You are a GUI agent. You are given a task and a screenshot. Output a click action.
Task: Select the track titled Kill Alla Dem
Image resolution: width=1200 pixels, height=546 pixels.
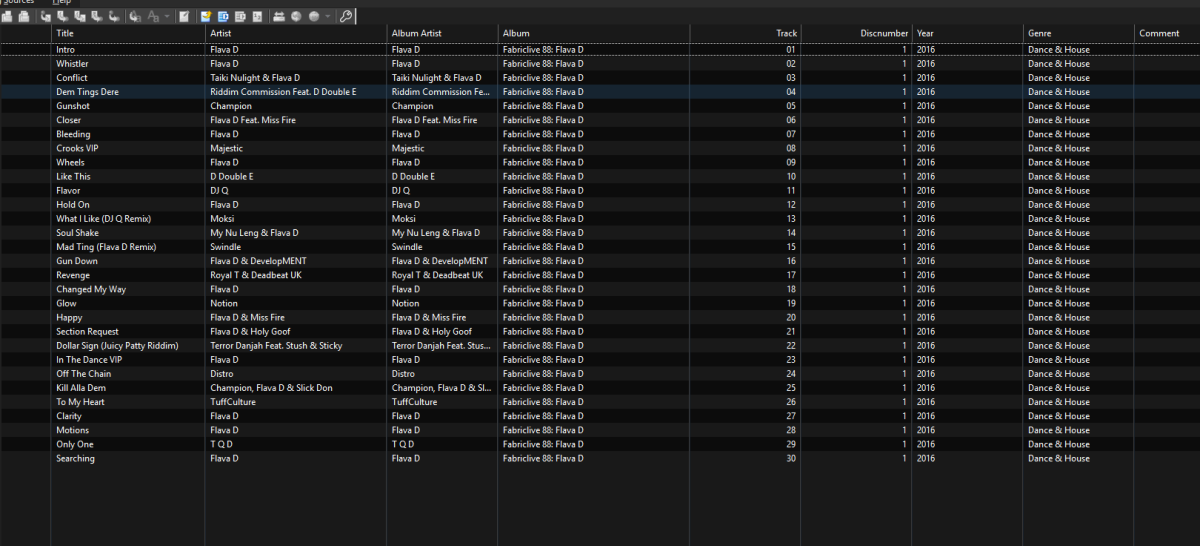pos(600,387)
